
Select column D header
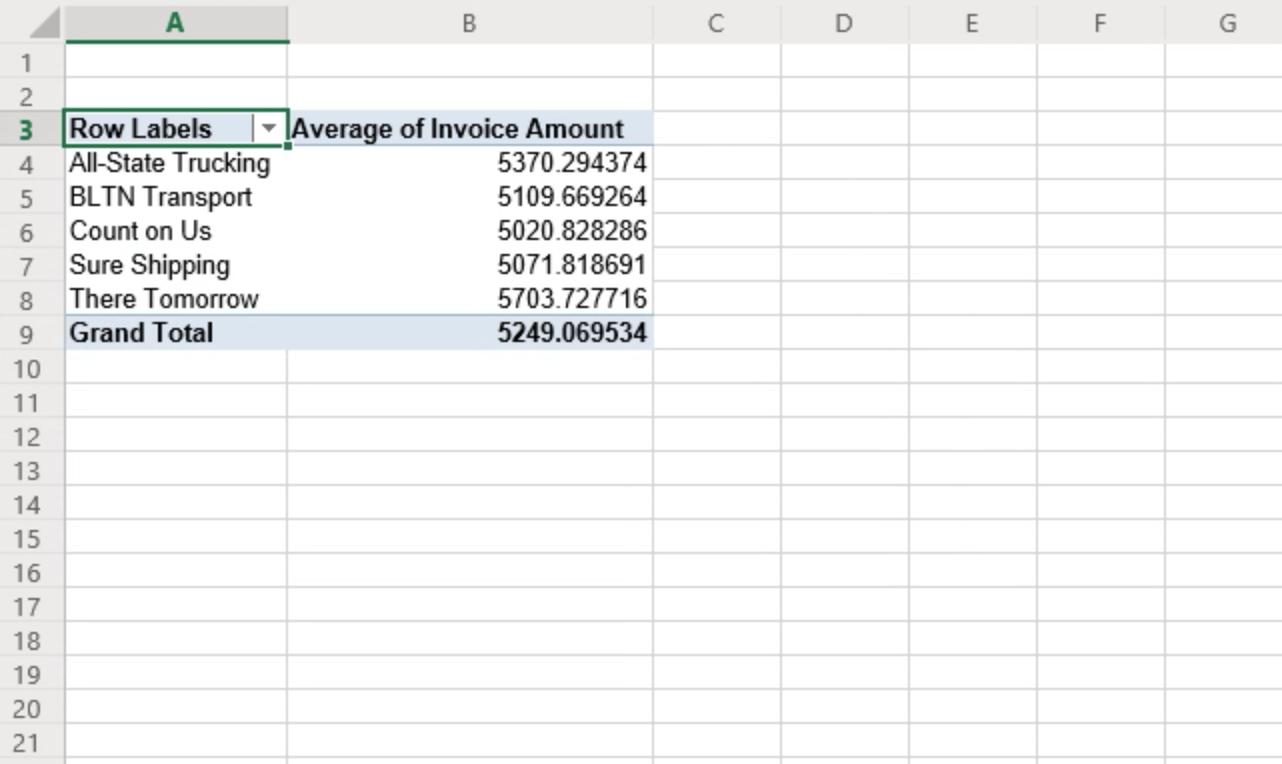(844, 23)
